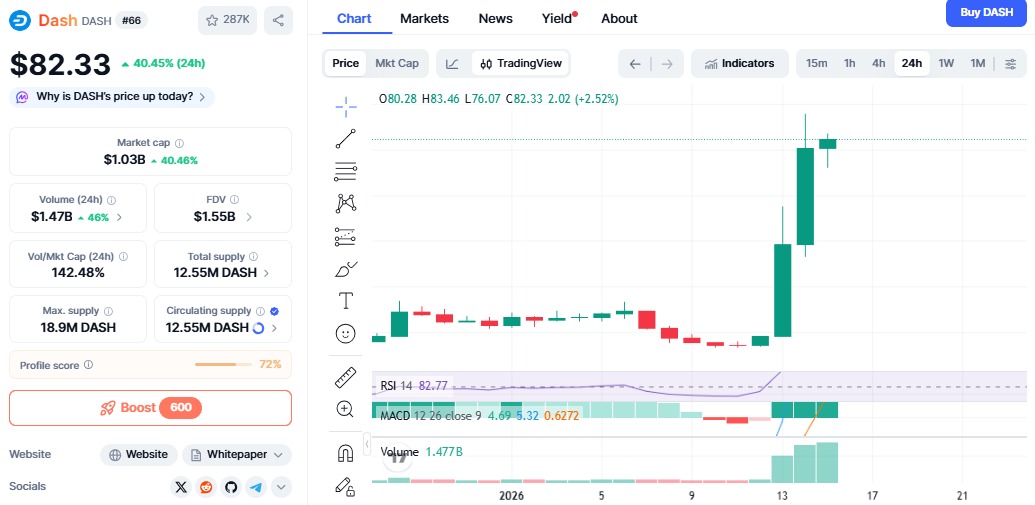This screenshot has width=1035, height=505.
Task: Switch to TradingView chart mode
Action: (x=520, y=63)
